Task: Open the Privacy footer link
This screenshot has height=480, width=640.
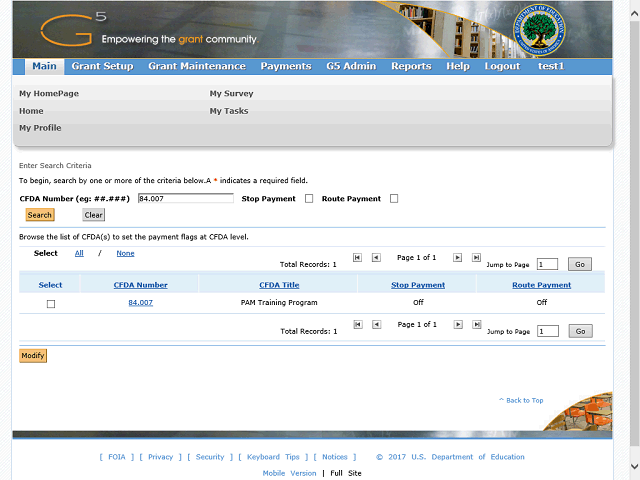Action: pyautogui.click(x=161, y=457)
